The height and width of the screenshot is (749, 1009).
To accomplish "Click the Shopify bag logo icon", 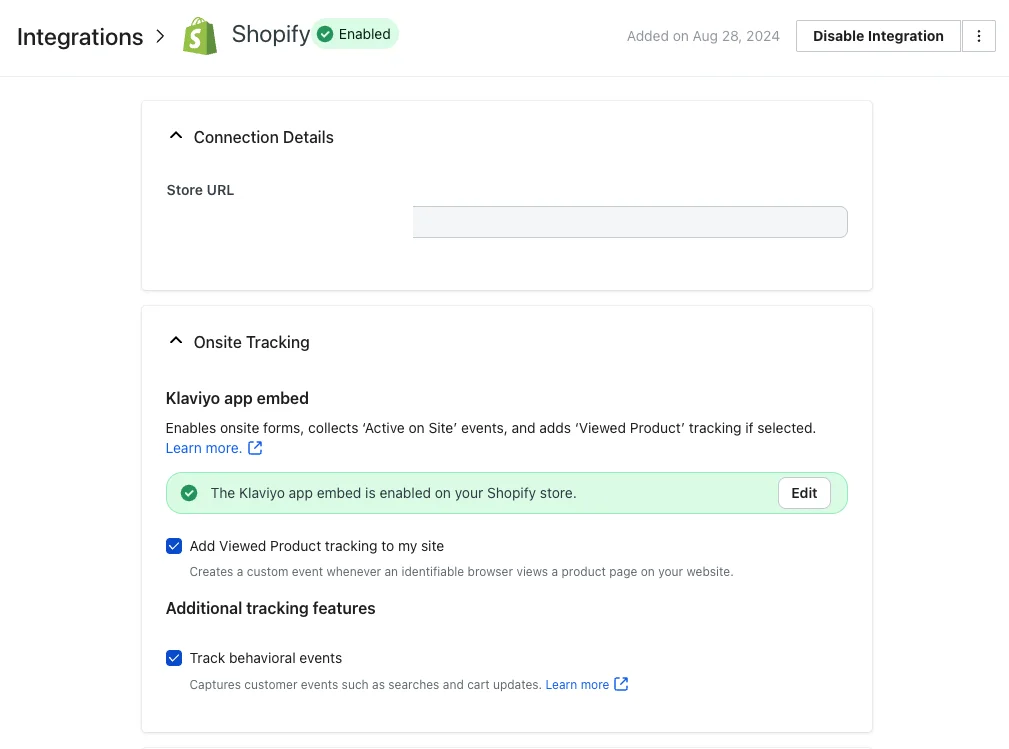I will pyautogui.click(x=200, y=36).
